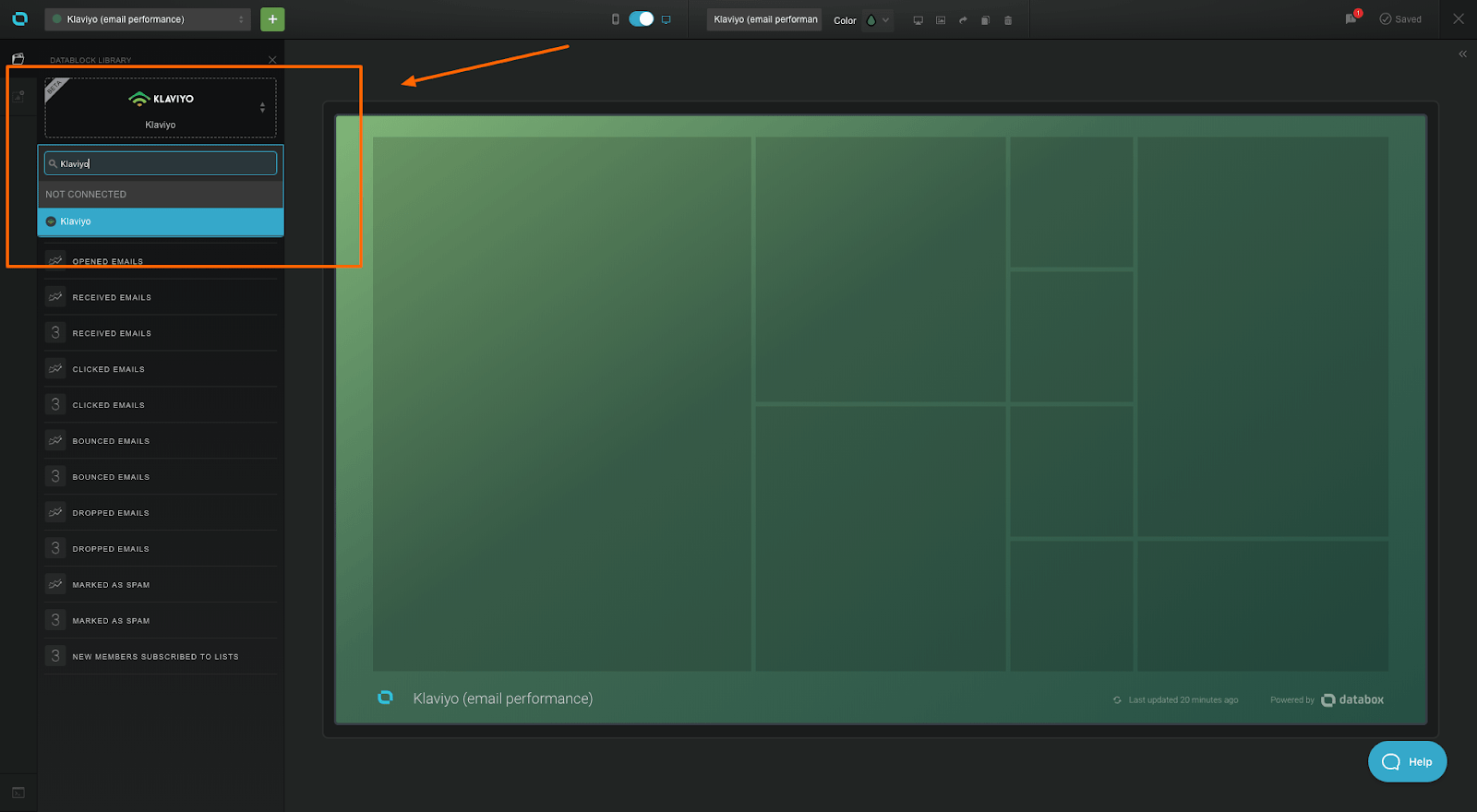The image size is (1477, 812).
Task: Open the Klaviyo (email performance) databoard selector
Action: tap(148, 19)
